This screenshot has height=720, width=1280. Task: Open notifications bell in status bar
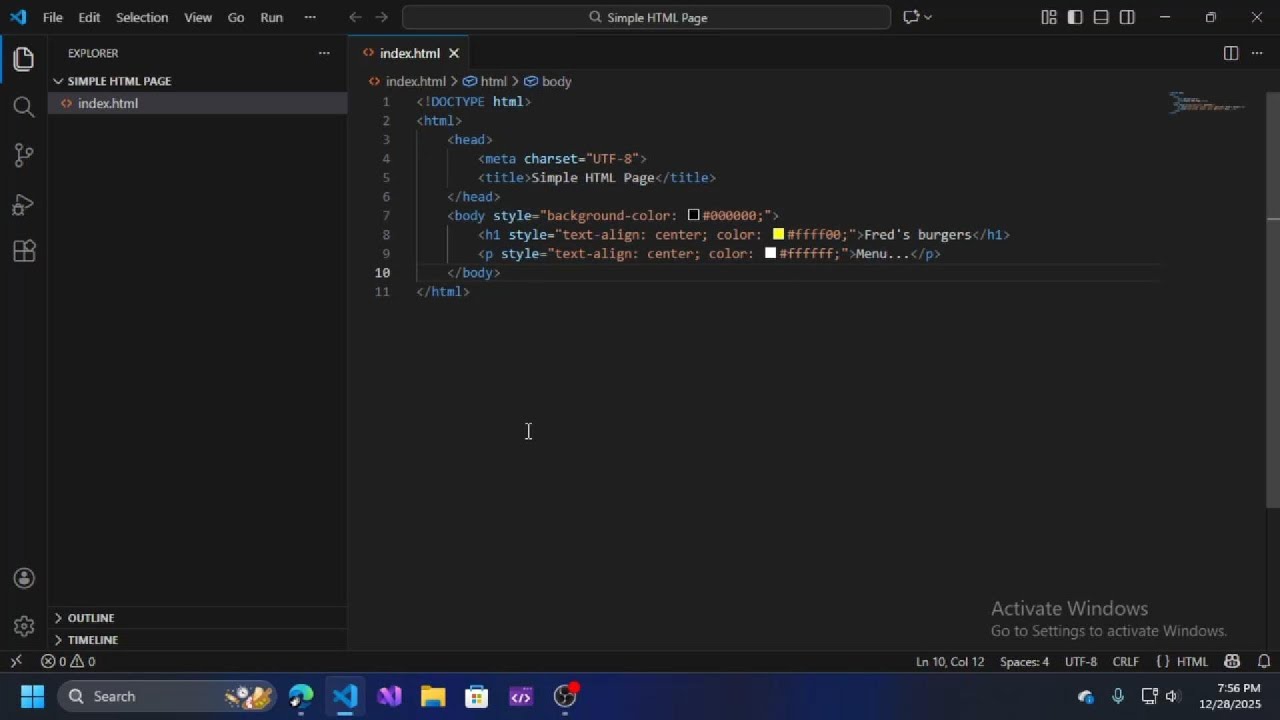(1264, 661)
